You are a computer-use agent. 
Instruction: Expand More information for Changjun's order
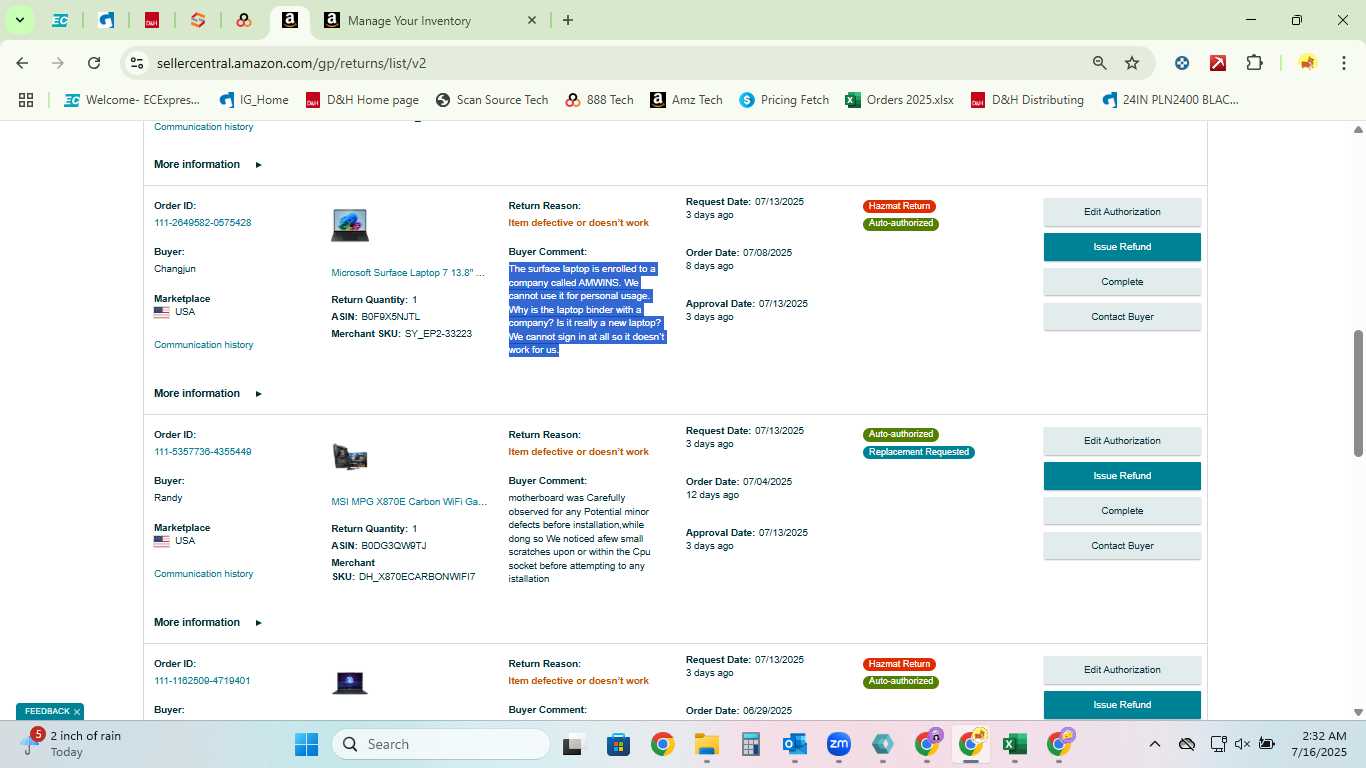[208, 393]
